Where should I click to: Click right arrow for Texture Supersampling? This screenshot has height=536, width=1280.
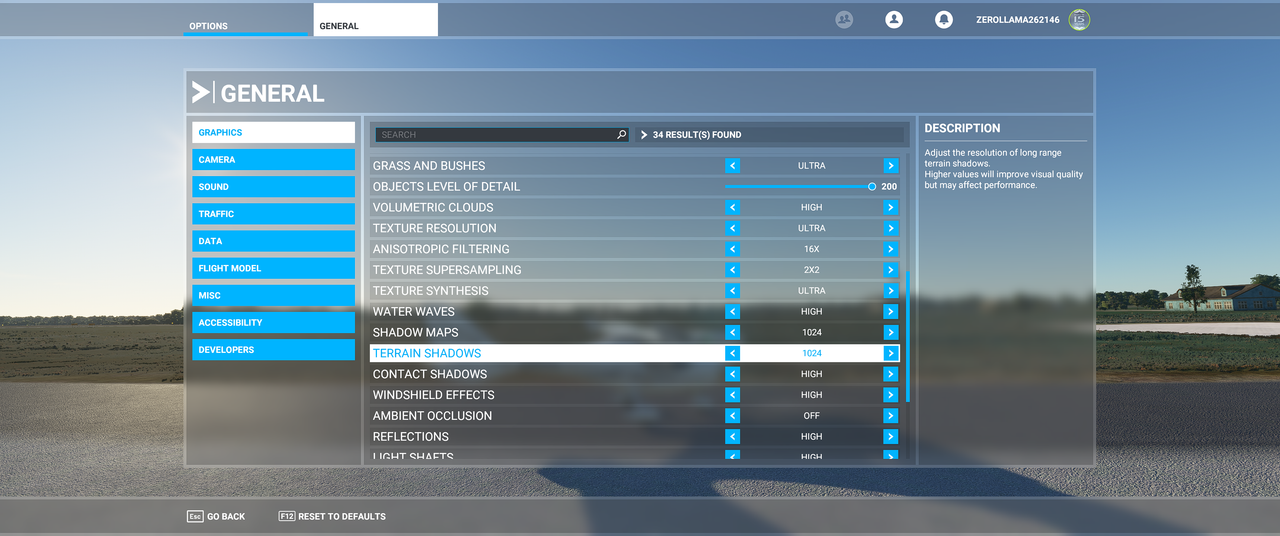[890, 270]
